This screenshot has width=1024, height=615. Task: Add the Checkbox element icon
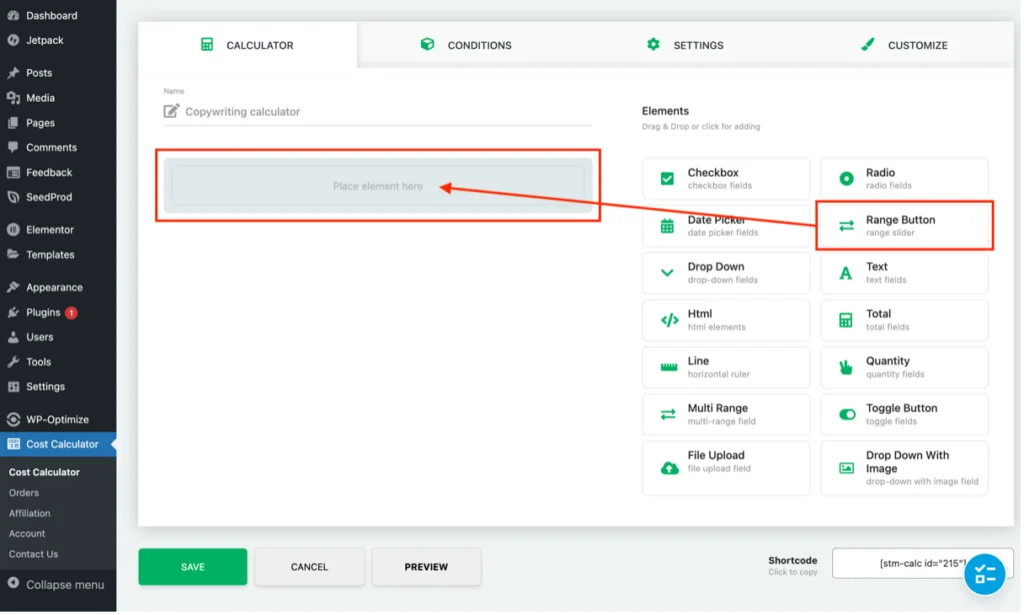pos(668,179)
